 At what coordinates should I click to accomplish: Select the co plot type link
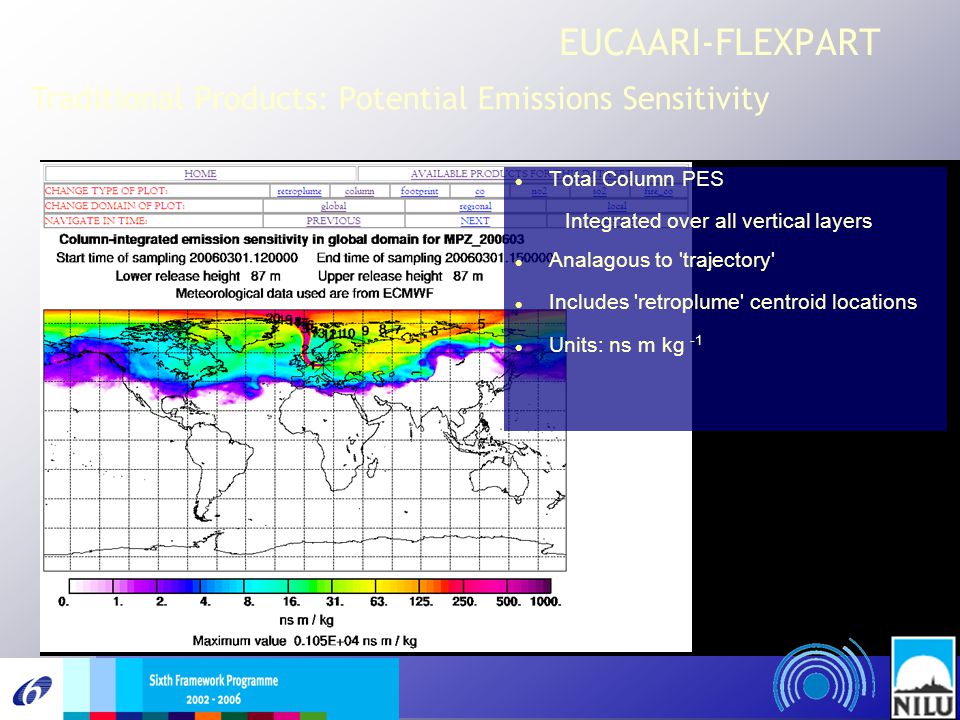tap(479, 192)
